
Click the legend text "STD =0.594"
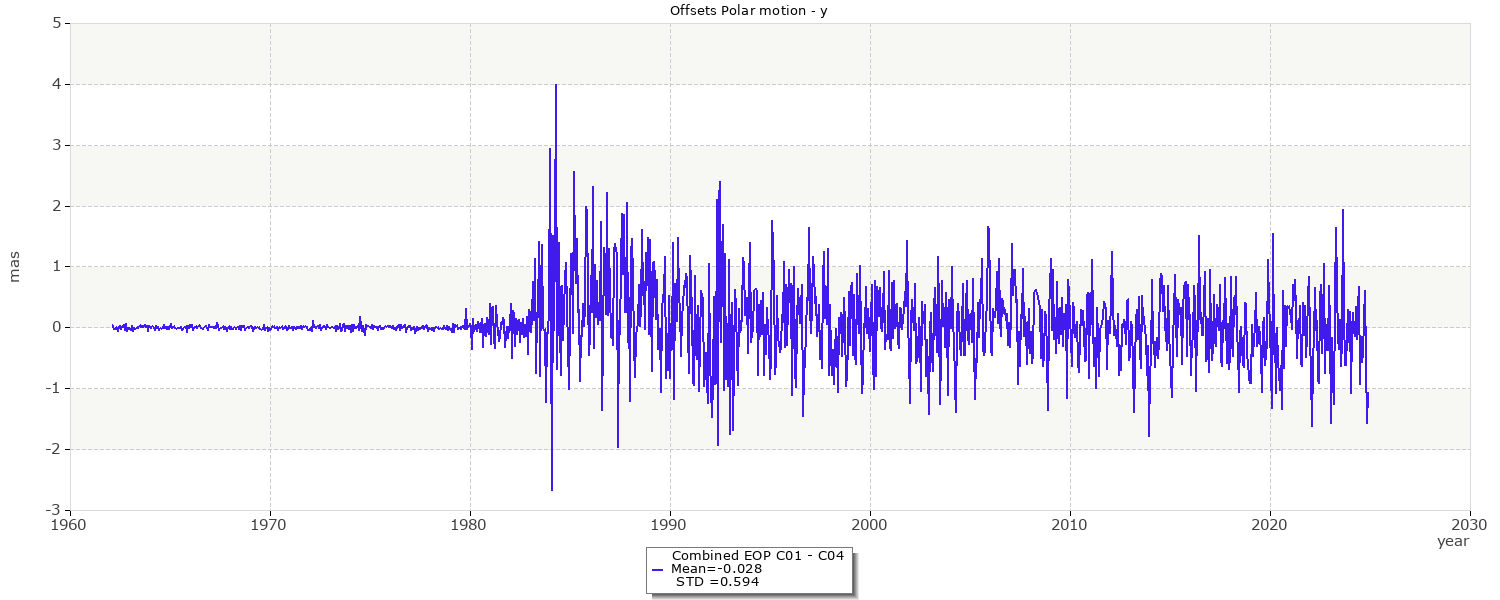tap(718, 581)
